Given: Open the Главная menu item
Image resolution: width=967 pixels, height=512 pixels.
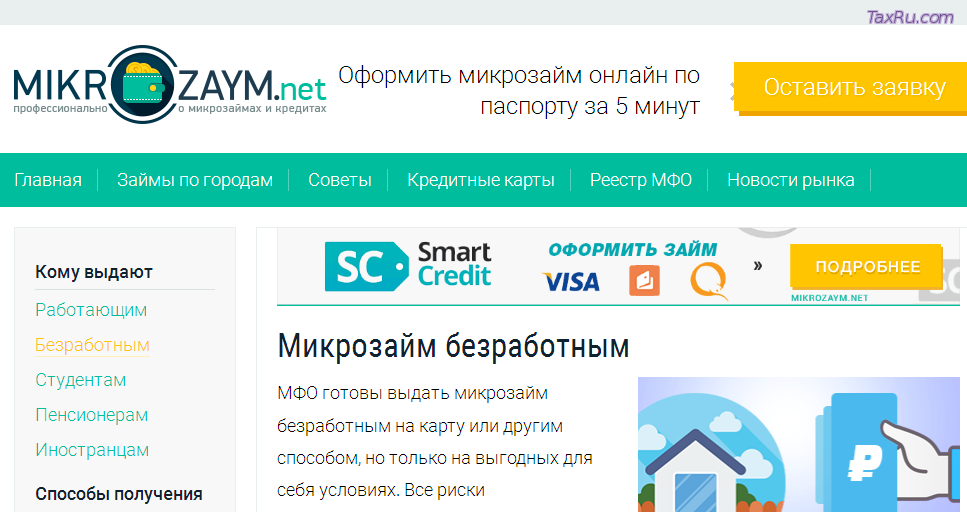Looking at the screenshot, I should click(48, 180).
